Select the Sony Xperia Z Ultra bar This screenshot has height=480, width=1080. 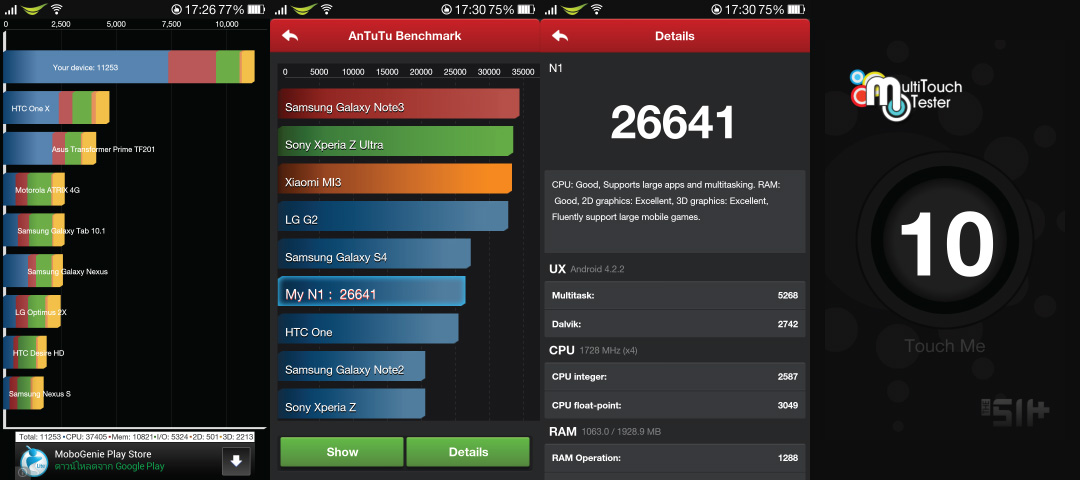396,141
